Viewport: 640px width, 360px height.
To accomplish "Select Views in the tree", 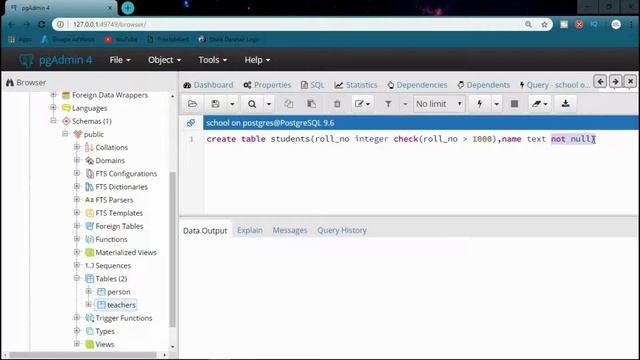I will 104,344.
